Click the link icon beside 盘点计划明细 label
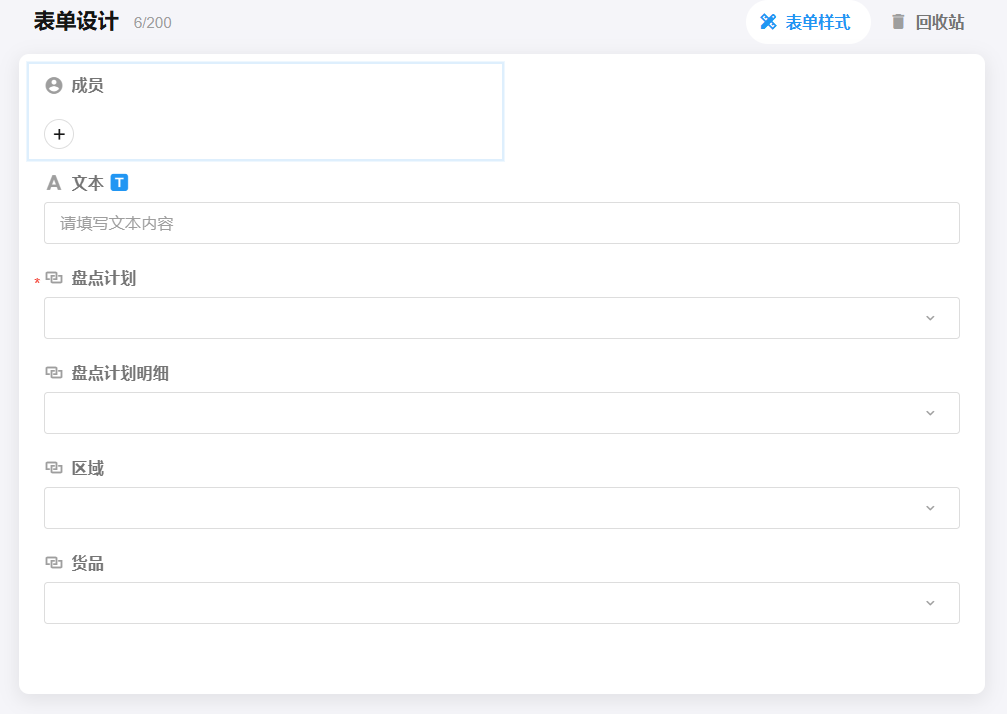The height and width of the screenshot is (714, 1007). [x=54, y=373]
